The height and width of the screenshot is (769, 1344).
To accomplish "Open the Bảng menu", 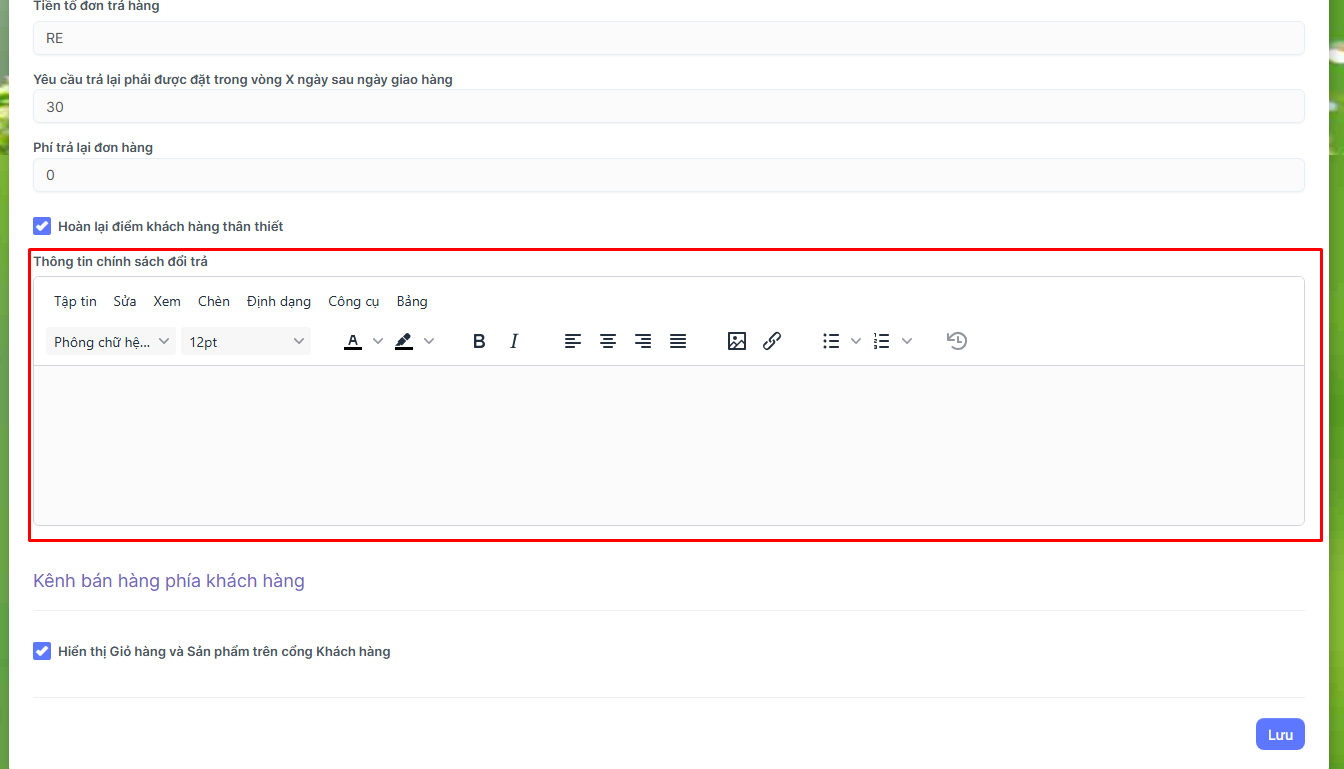I will click(x=412, y=301).
